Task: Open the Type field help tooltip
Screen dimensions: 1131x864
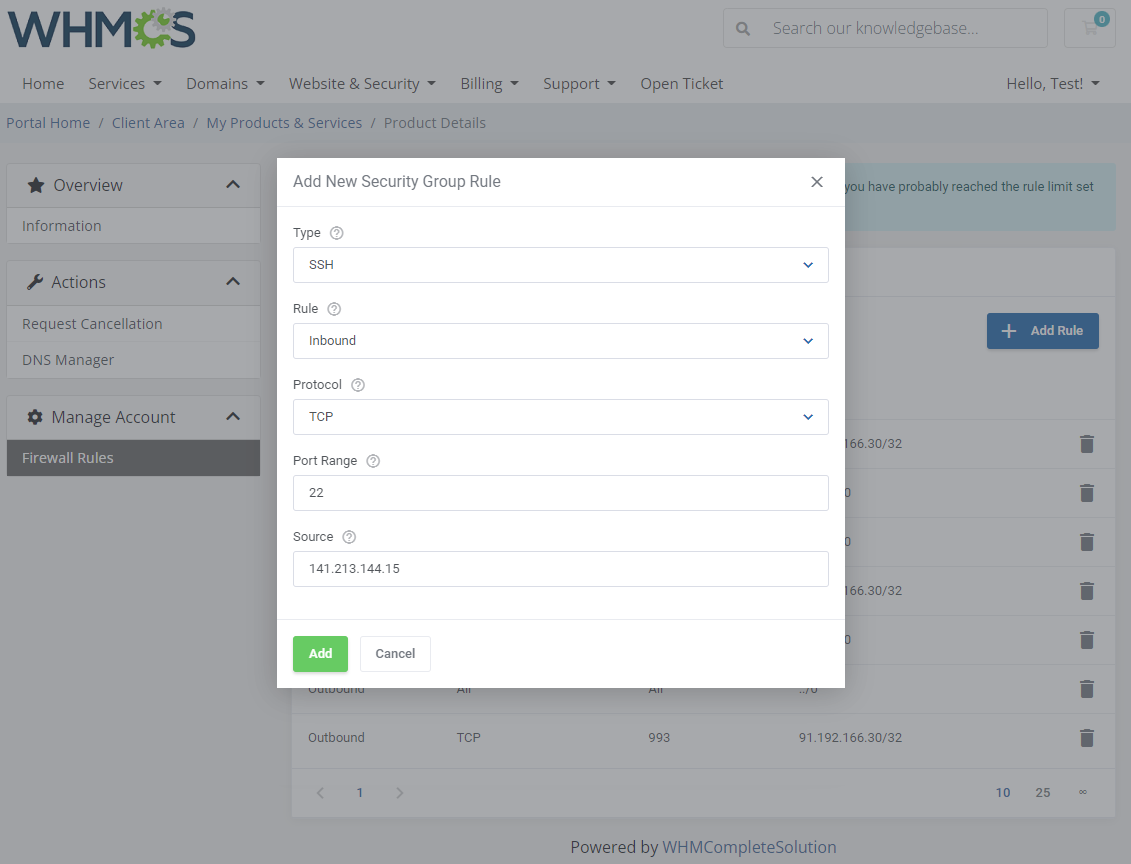Action: coord(336,232)
